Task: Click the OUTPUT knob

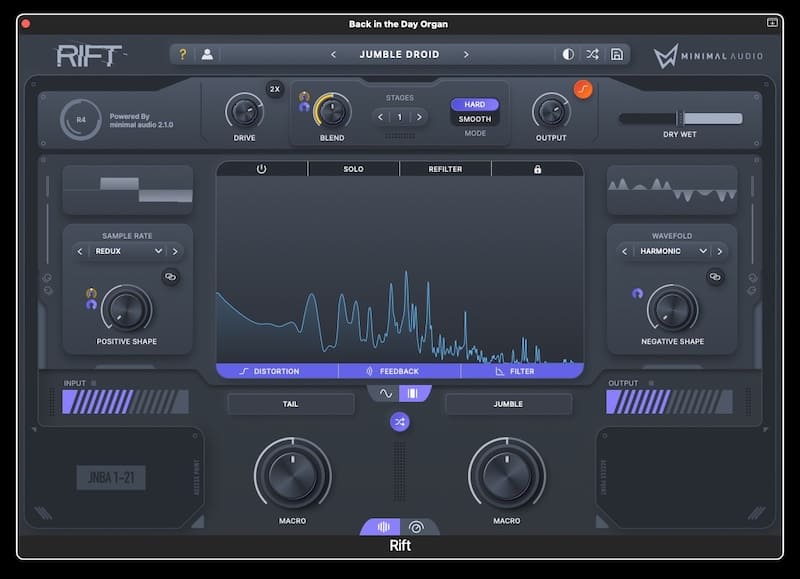Action: pos(551,112)
